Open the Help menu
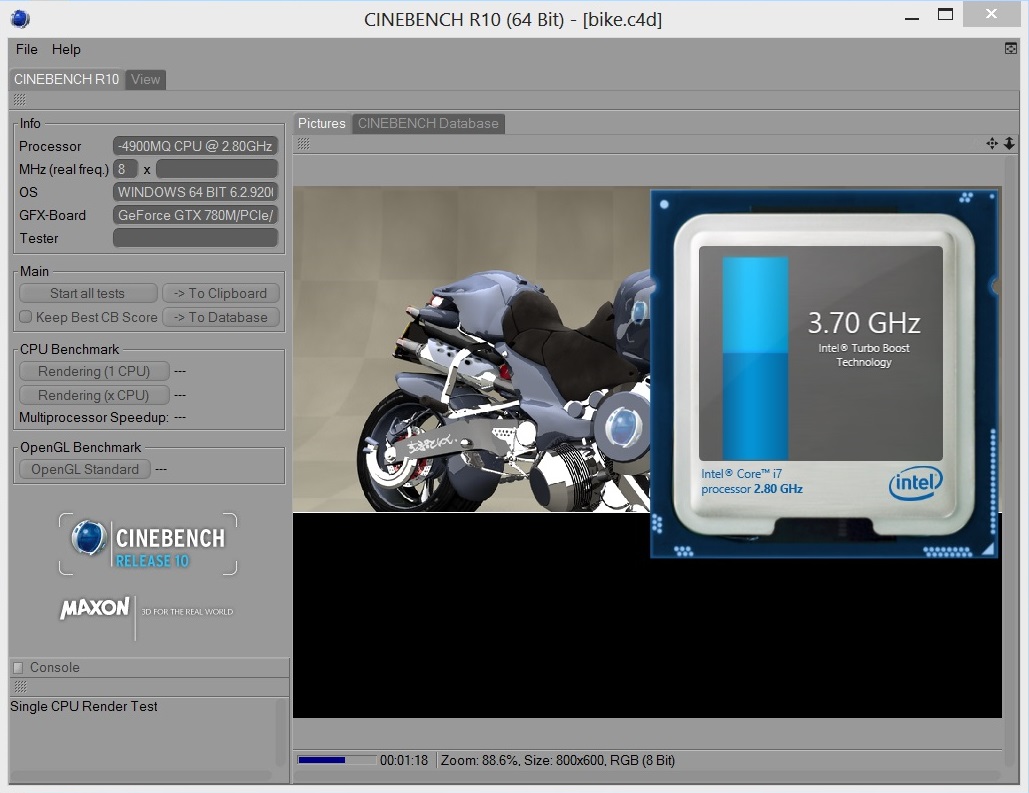 pyautogui.click(x=66, y=49)
